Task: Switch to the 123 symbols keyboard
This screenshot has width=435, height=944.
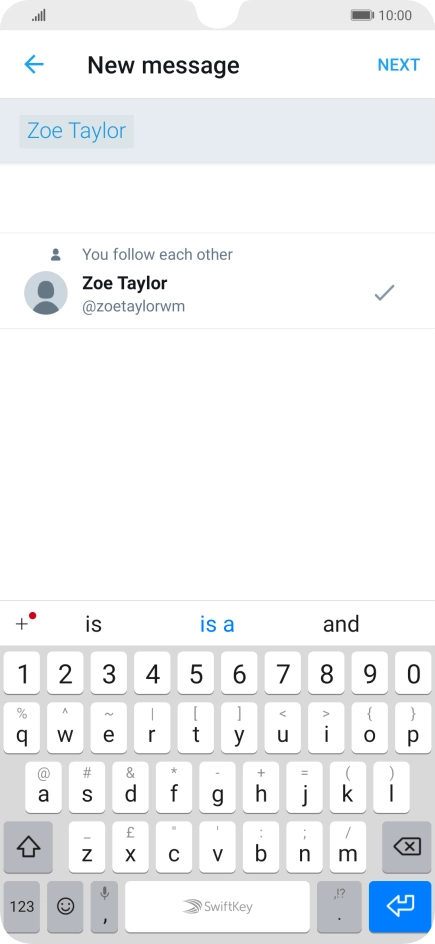Action: (x=22, y=906)
